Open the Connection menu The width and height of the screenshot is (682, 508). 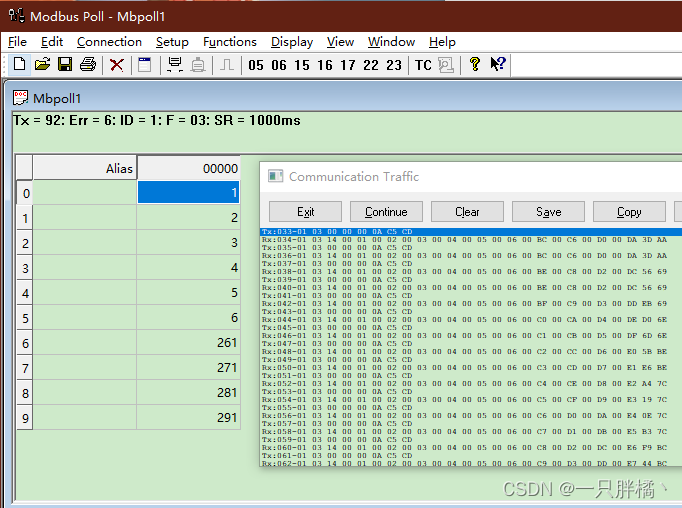(x=109, y=42)
